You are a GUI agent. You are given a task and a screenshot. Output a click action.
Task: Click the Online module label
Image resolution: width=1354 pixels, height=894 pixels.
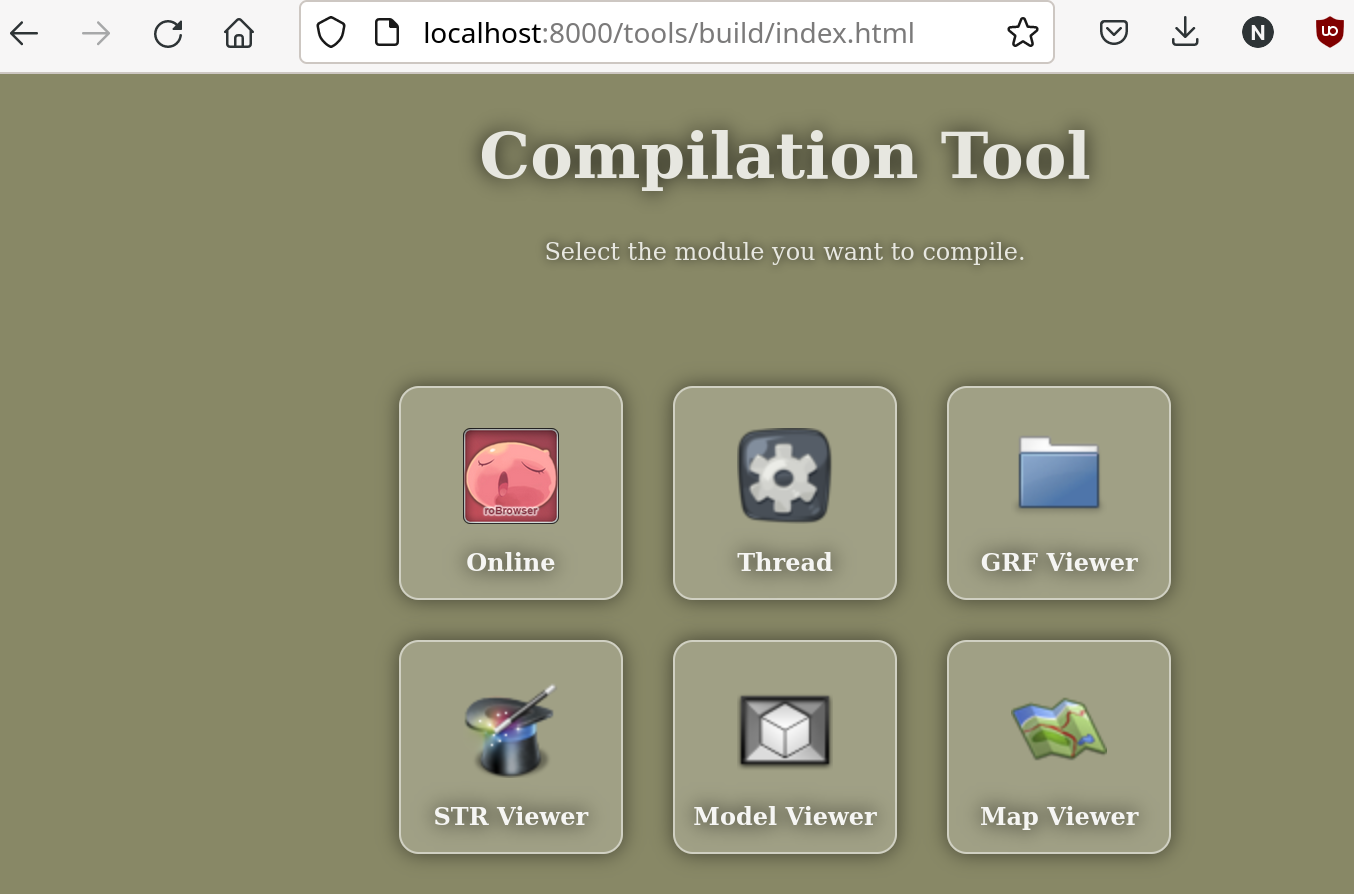[x=510, y=562]
